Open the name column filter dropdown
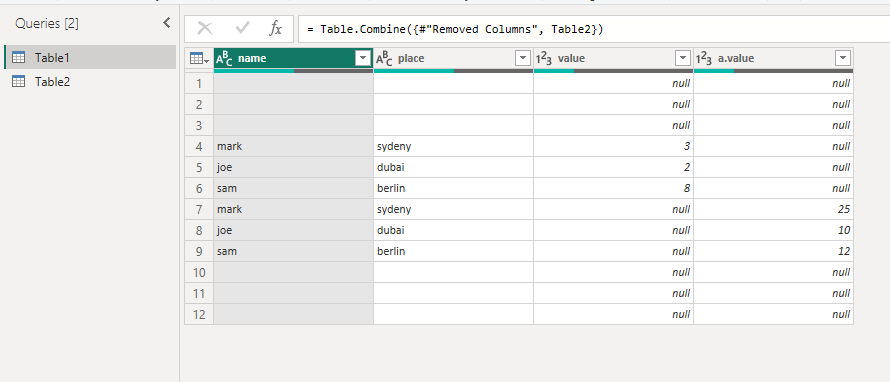890x382 pixels. [x=362, y=58]
